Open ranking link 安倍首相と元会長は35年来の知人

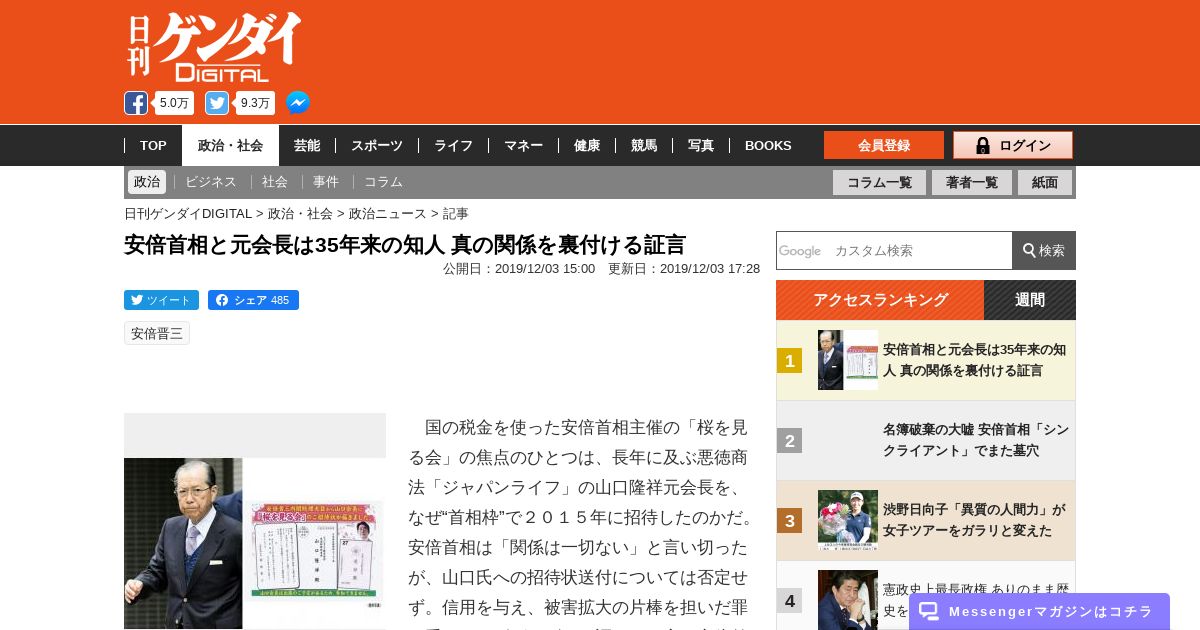(974, 360)
